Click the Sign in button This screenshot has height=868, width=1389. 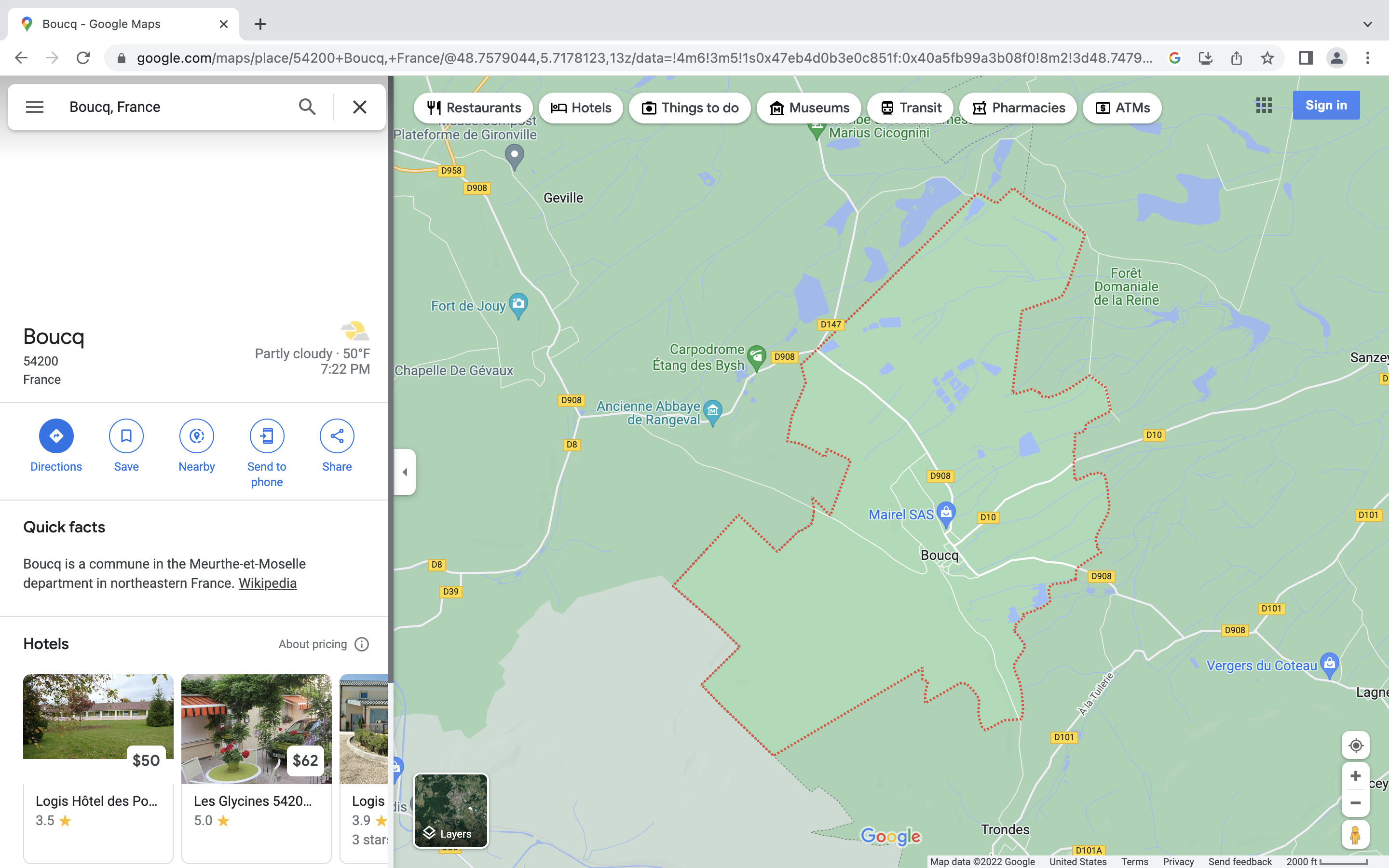[1325, 105]
